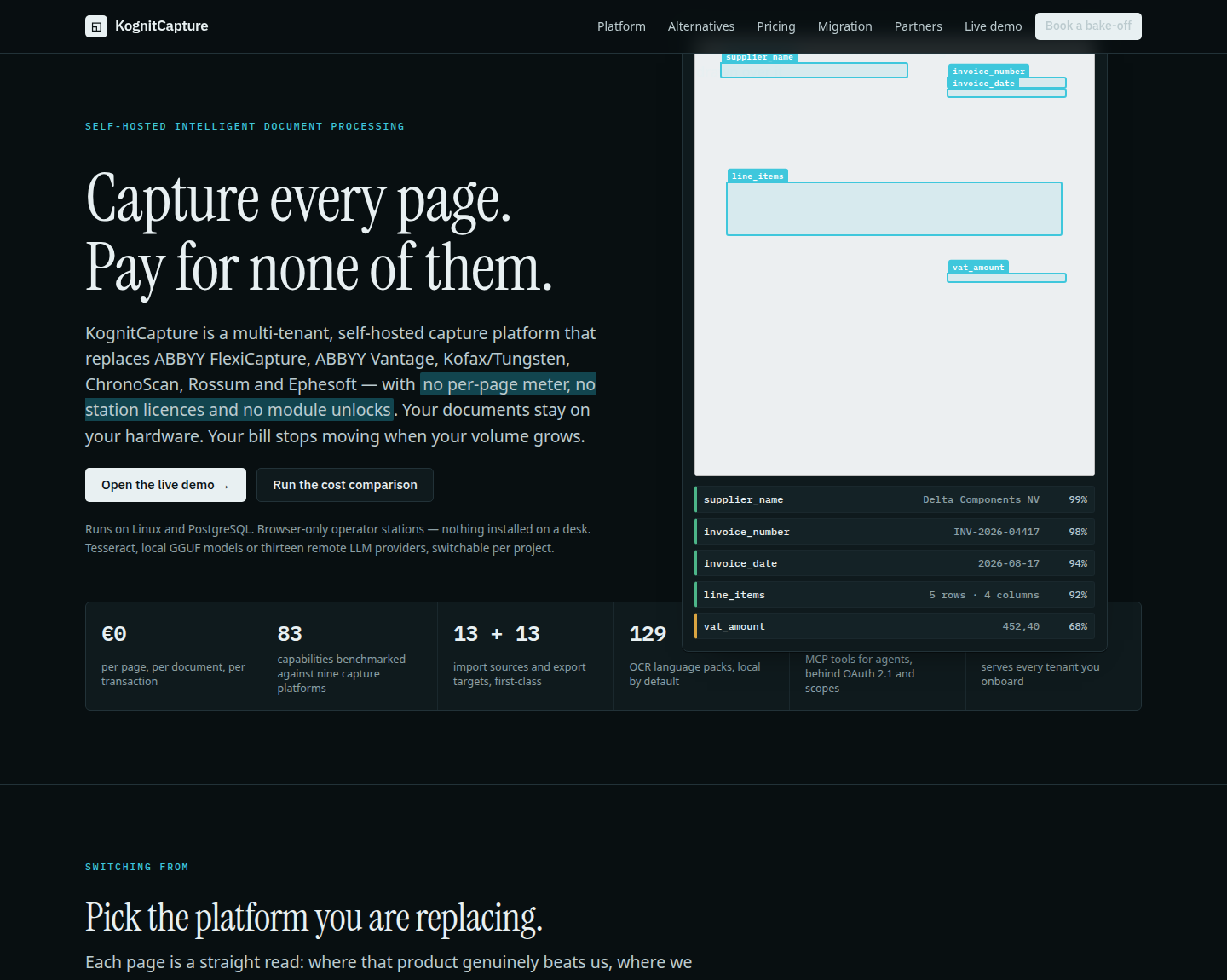The image size is (1227, 980).
Task: Click the 83 capabilities benchmarked stat
Action: (349, 656)
